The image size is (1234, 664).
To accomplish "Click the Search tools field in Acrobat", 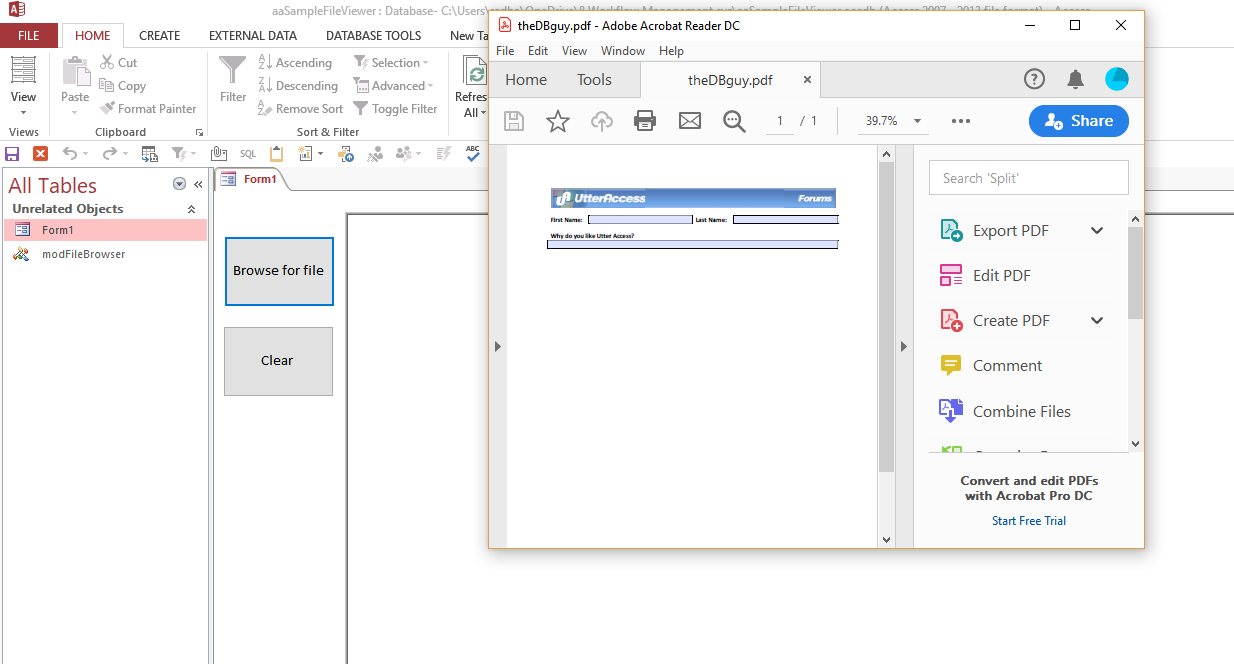I will [x=1029, y=178].
